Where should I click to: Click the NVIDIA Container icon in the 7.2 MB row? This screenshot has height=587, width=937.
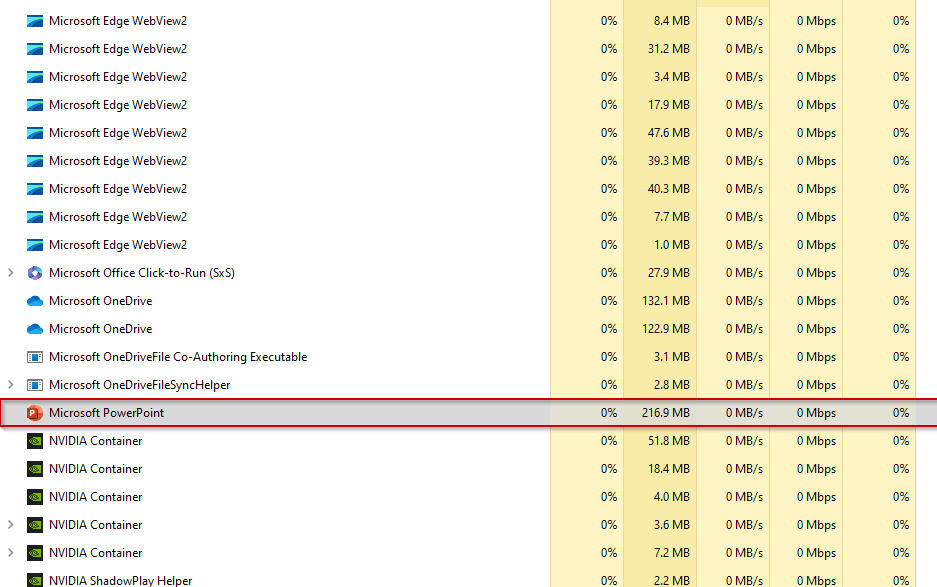pyautogui.click(x=35, y=553)
